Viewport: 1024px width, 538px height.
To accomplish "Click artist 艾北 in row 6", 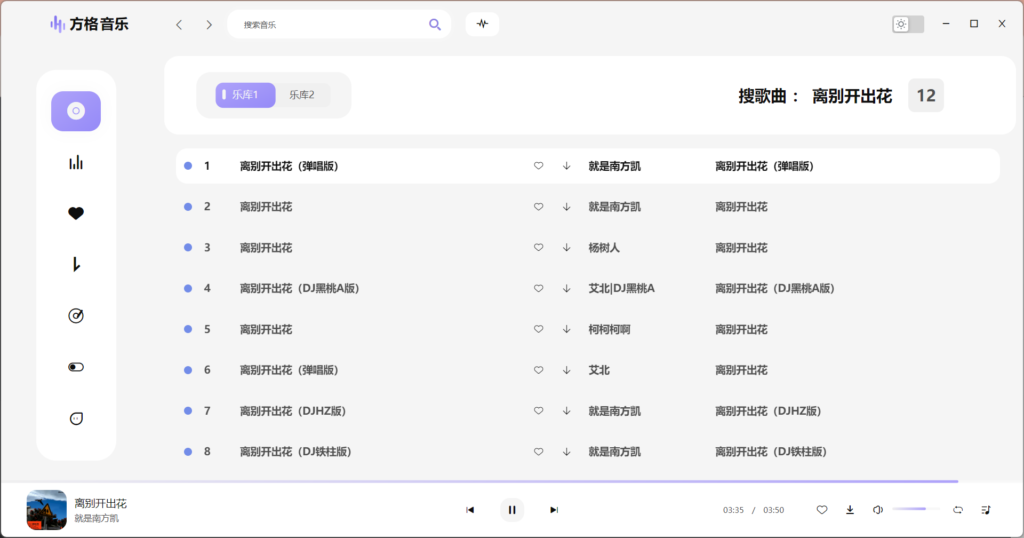I will pos(599,370).
